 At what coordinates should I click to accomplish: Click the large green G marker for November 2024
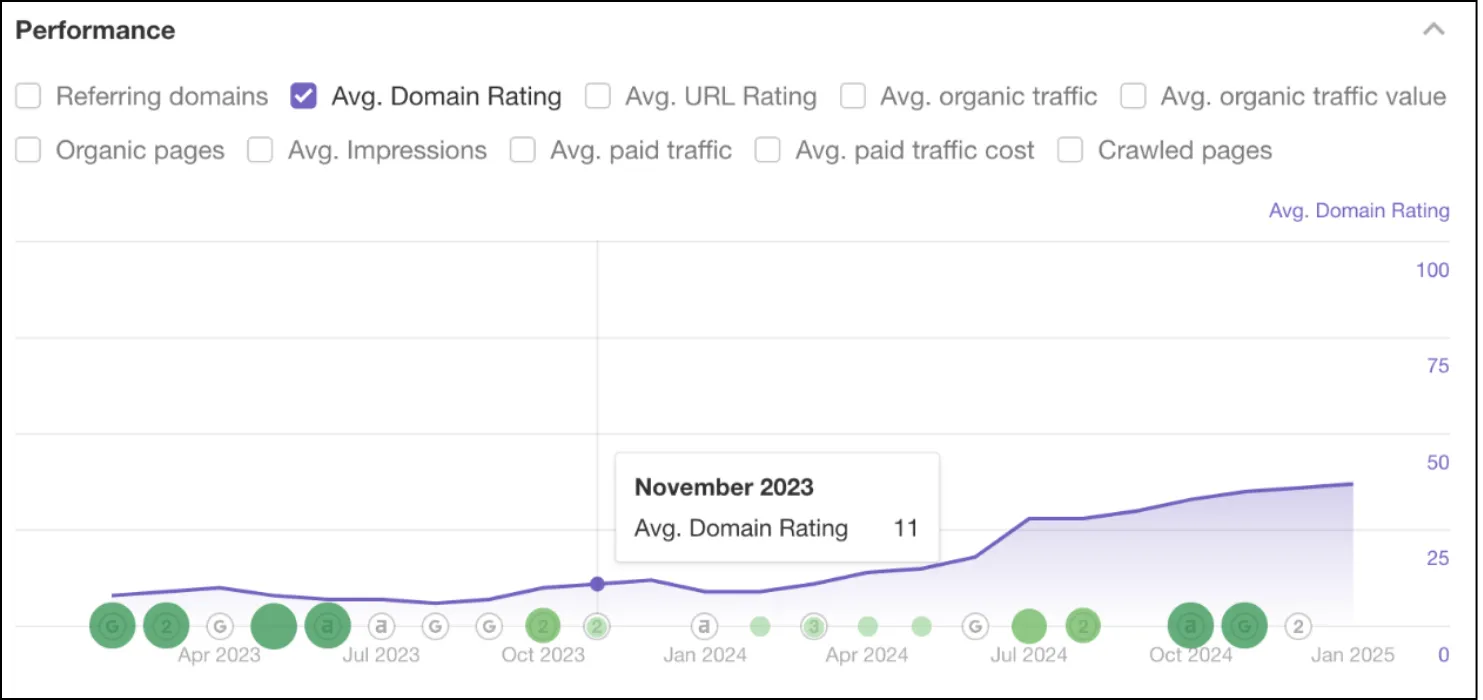[x=1244, y=627]
